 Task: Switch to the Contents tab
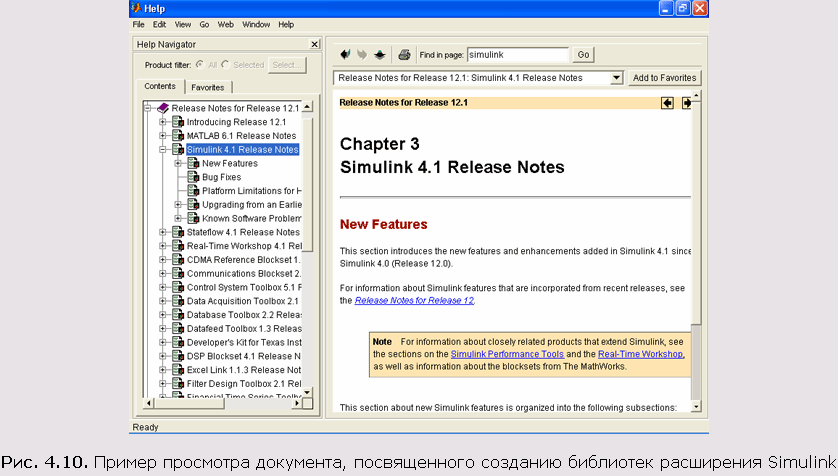[160, 86]
